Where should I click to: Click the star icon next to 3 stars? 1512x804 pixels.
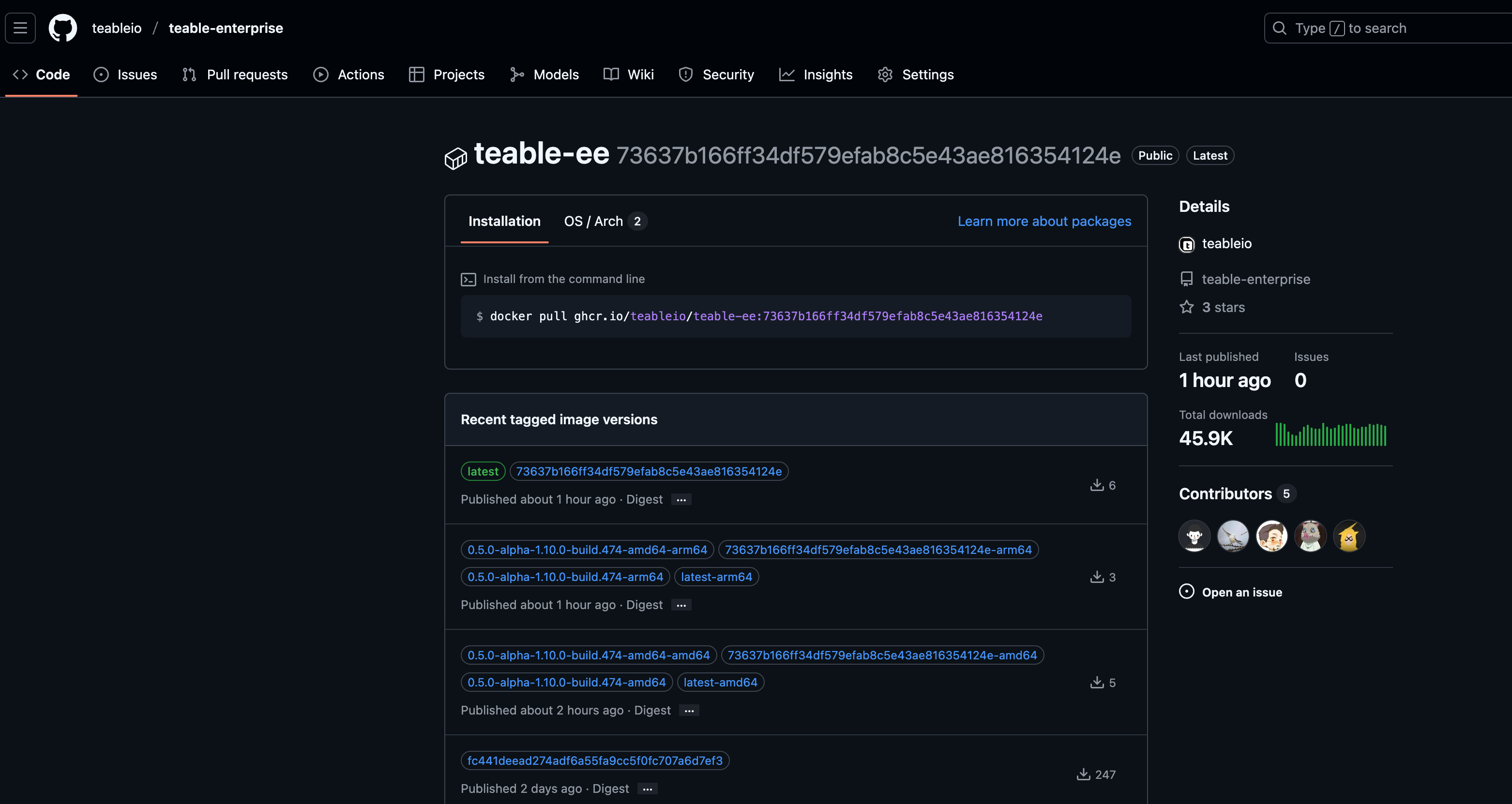(1186, 307)
